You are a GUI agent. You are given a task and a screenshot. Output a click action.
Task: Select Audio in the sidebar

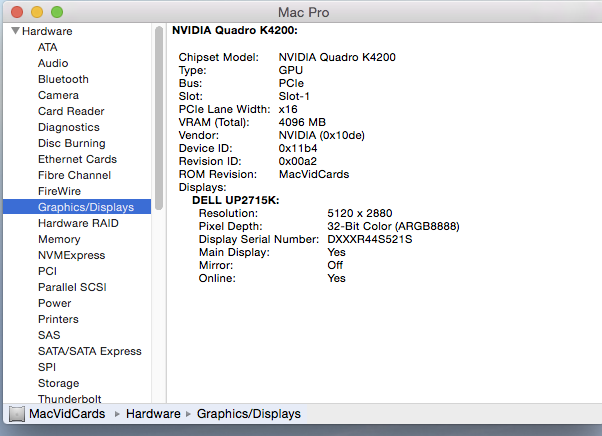pyautogui.click(x=53, y=63)
